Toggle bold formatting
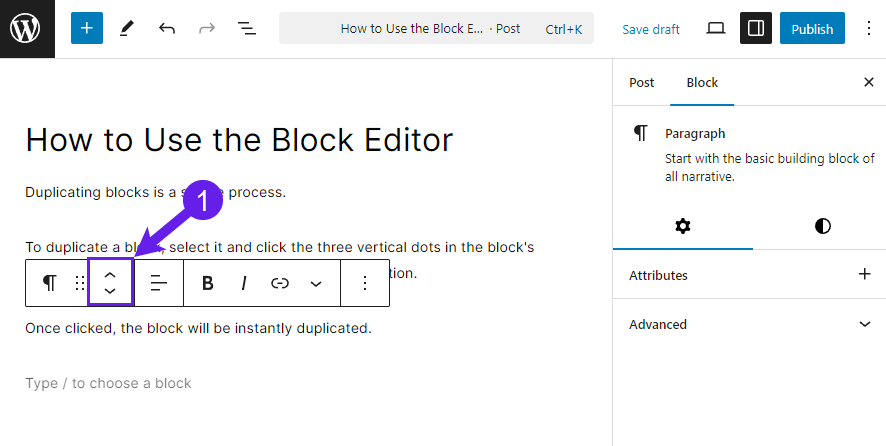 (x=207, y=283)
